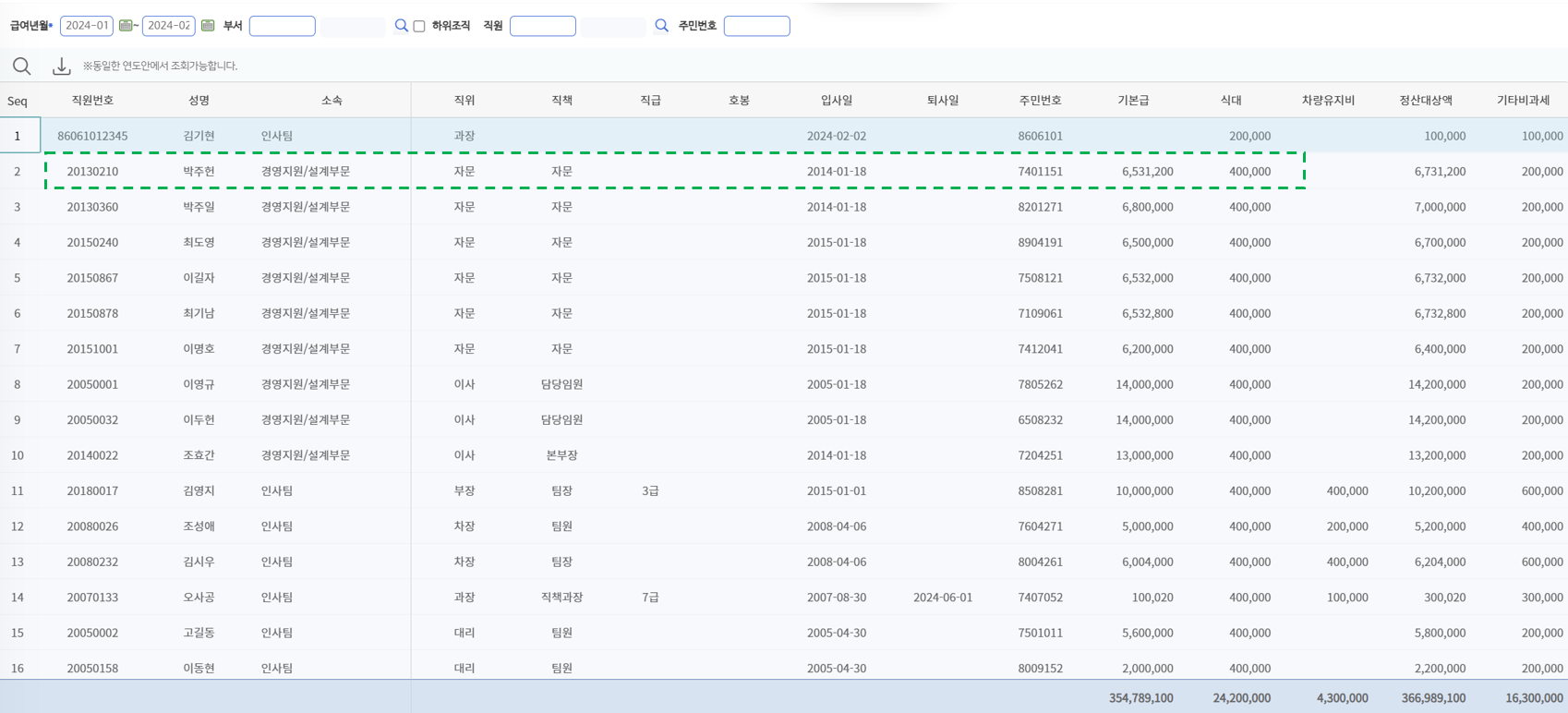1568x713 pixels.
Task: Focus the start month field 2024-01
Action: (87, 26)
